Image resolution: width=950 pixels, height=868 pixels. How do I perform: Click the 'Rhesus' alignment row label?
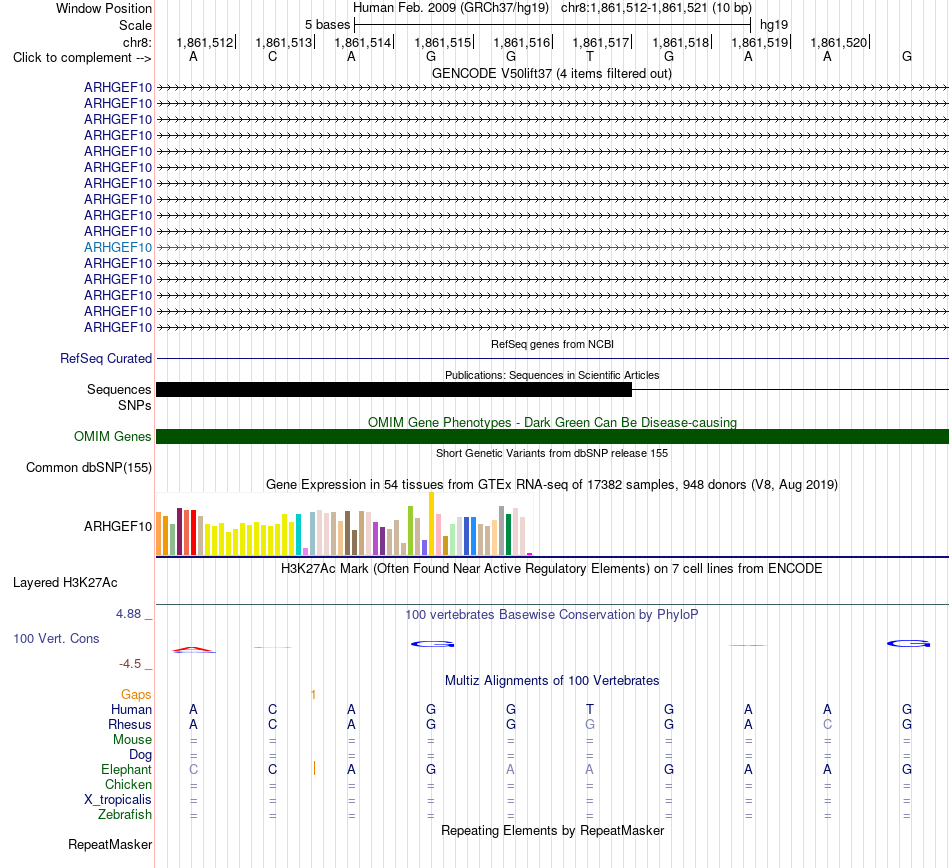[130, 724]
